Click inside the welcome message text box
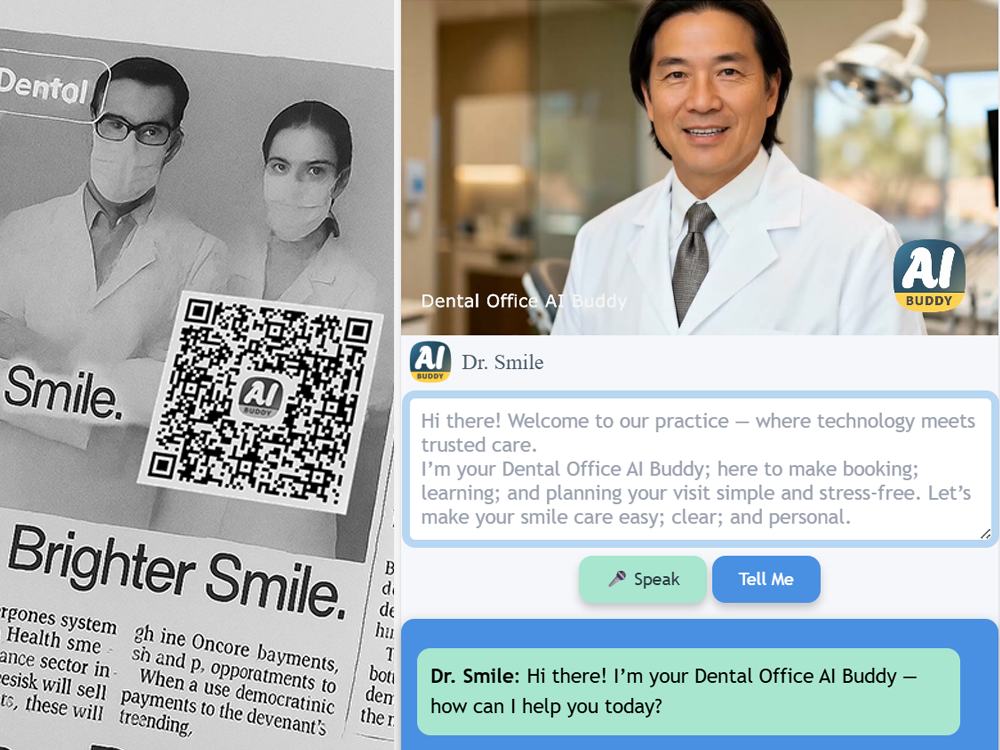Screen dimensions: 1000x750 [700, 469]
